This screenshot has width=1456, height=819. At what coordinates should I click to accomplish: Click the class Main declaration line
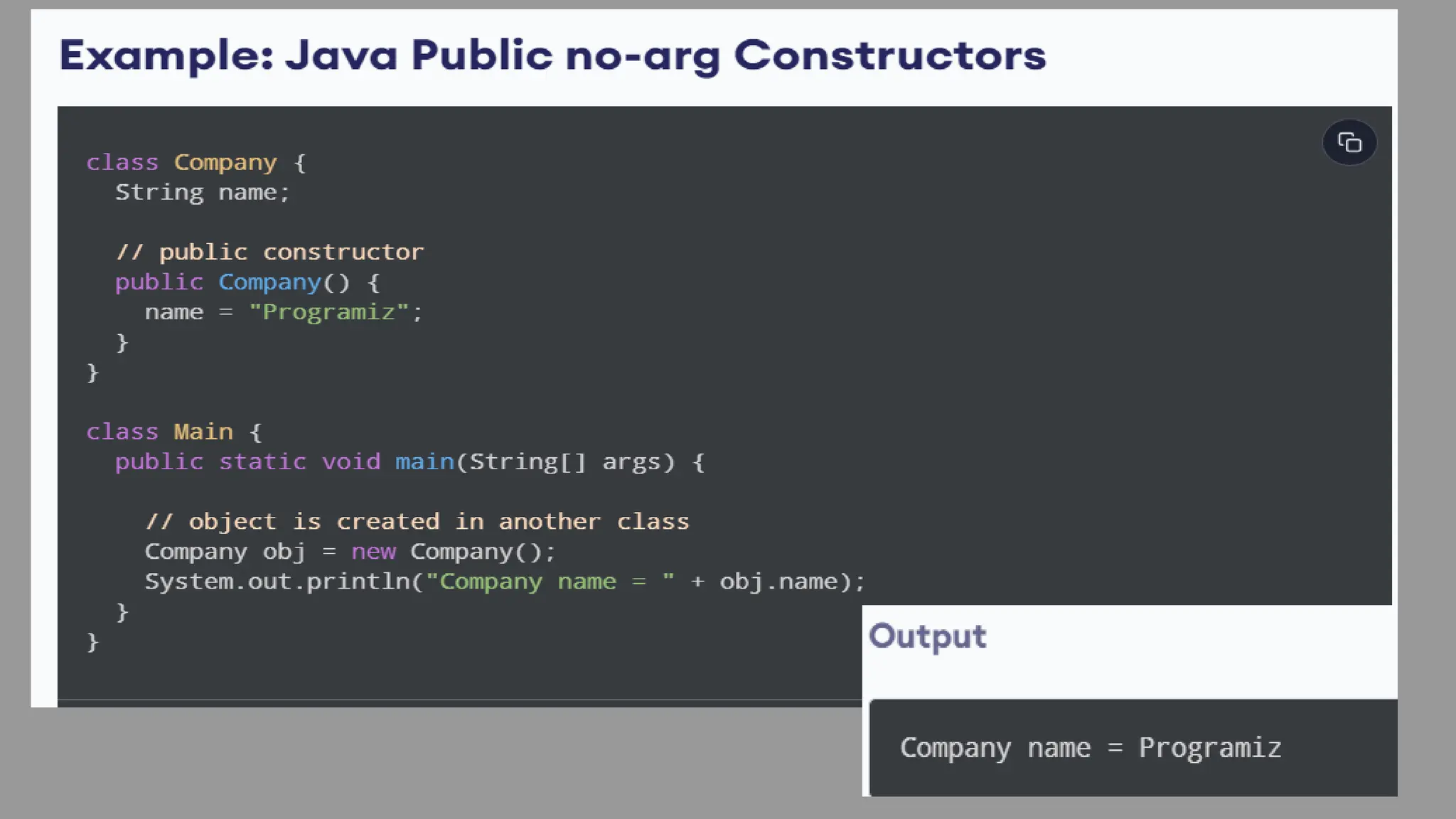coord(173,432)
